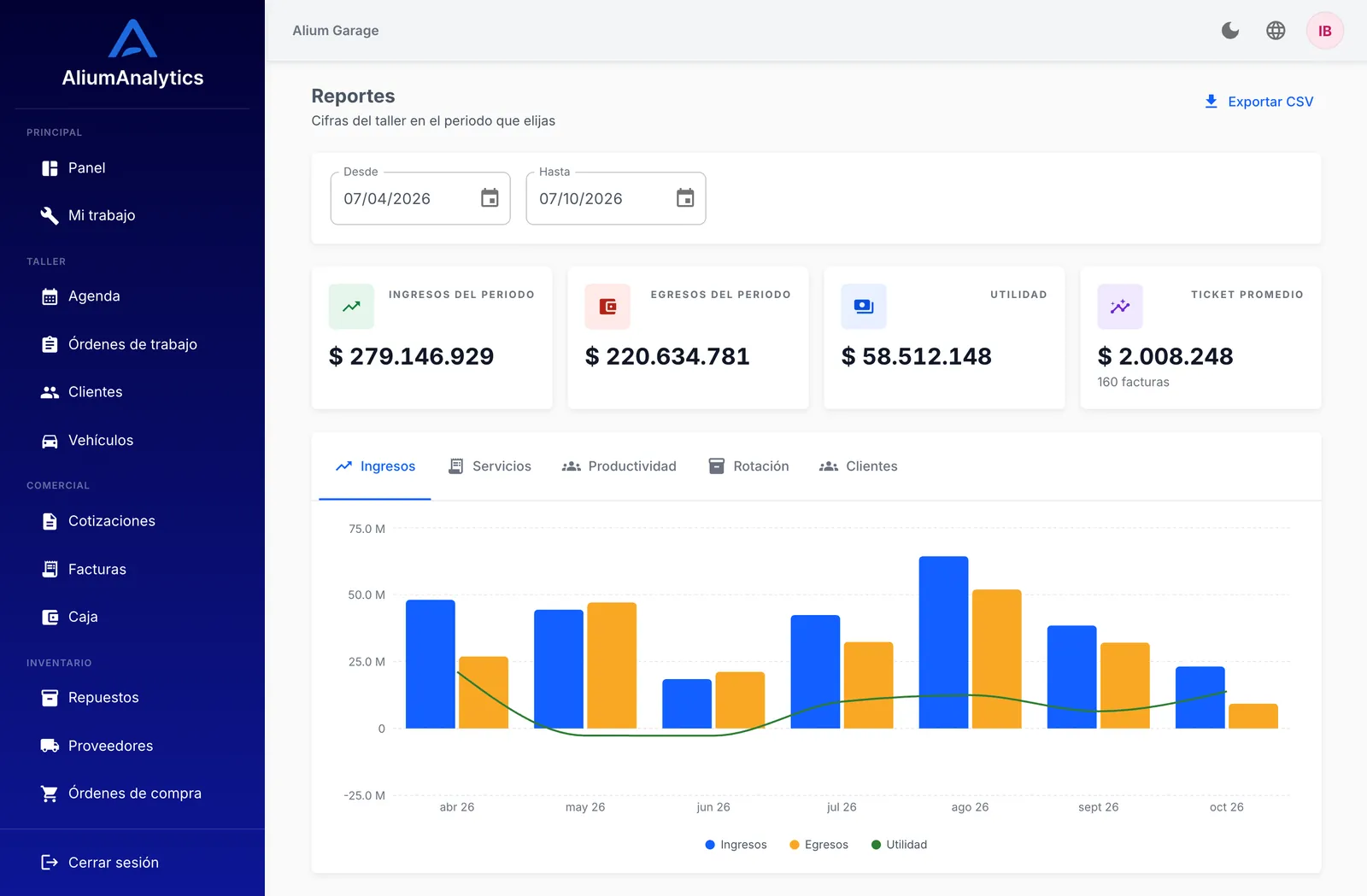Click the 160 facturas text

click(x=1133, y=382)
